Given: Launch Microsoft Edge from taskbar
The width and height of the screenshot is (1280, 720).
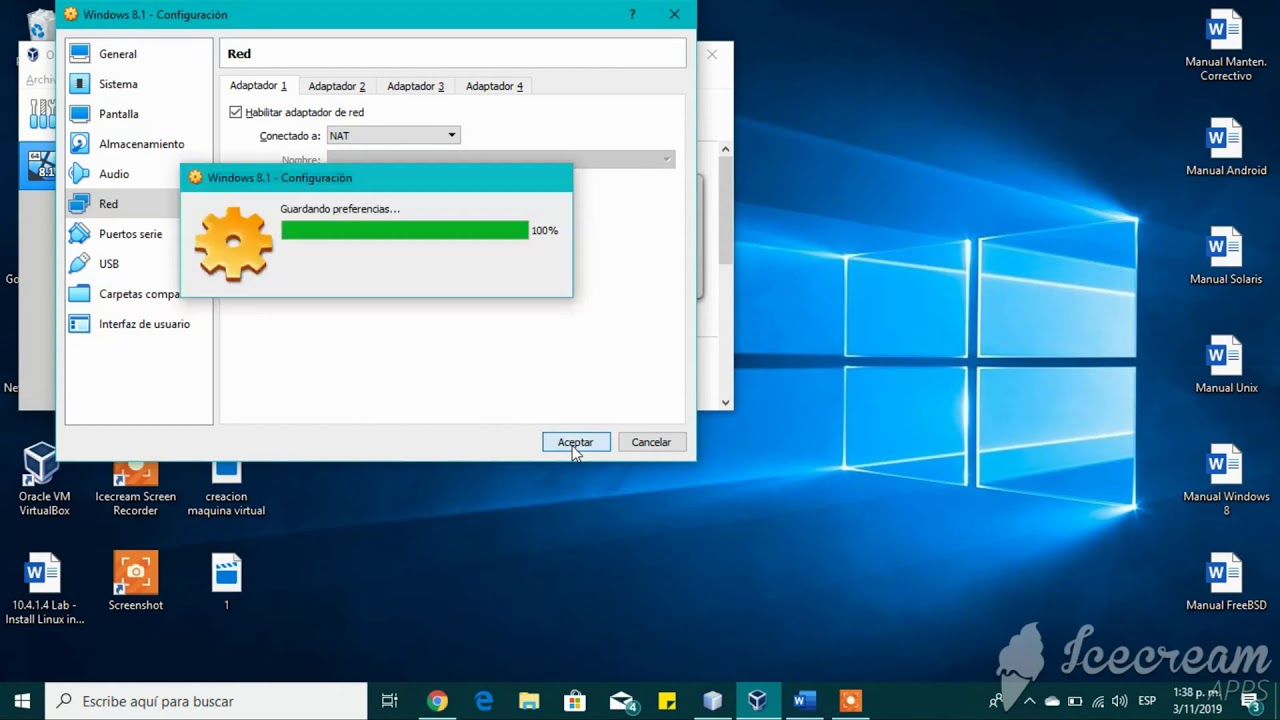Looking at the screenshot, I should tap(483, 701).
